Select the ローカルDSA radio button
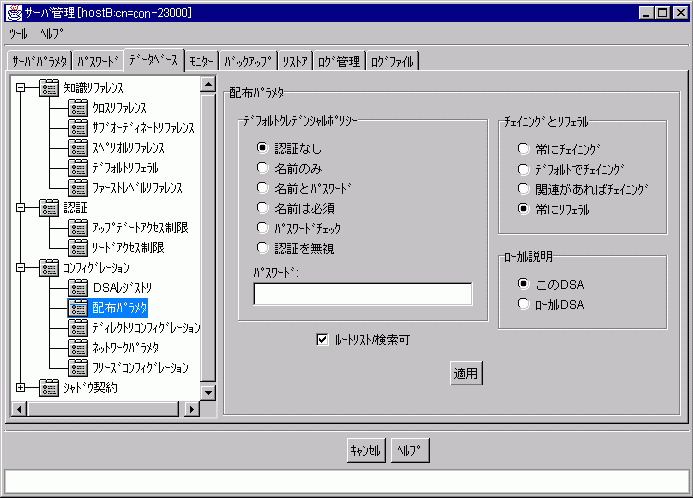Screen dimensions: 693x498 pos(523,304)
